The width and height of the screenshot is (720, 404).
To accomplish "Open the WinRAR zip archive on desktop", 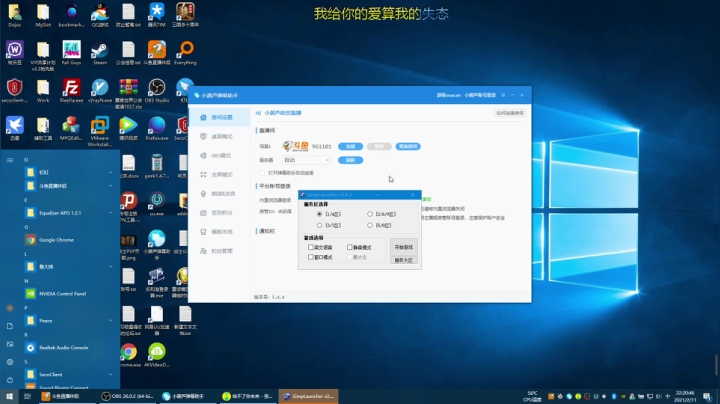I will tap(128, 94).
